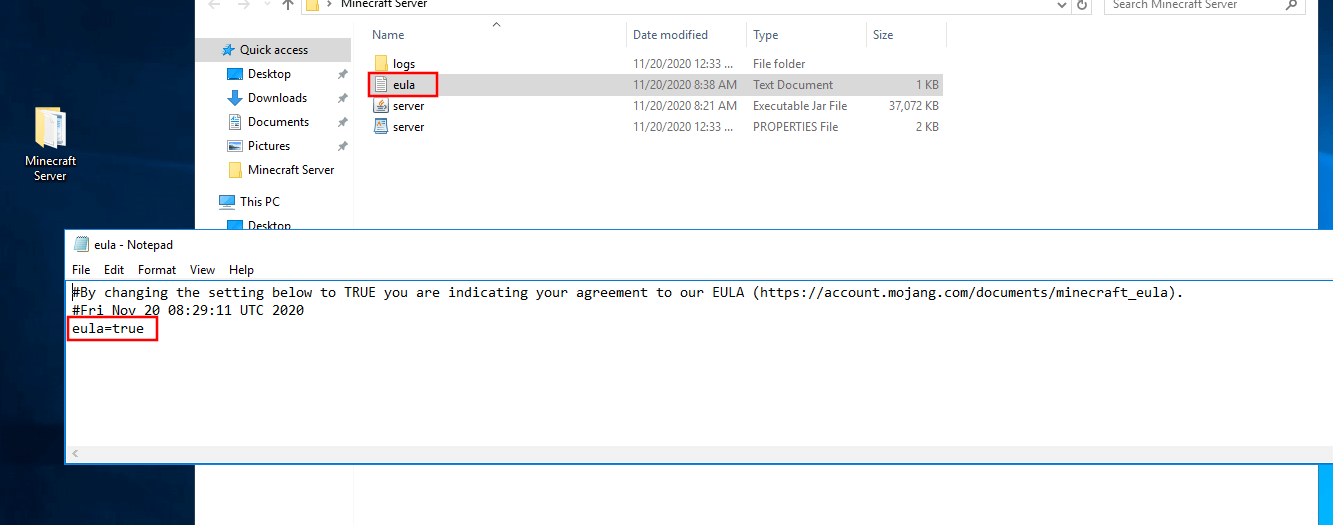Sort files by Size column header

(883, 35)
